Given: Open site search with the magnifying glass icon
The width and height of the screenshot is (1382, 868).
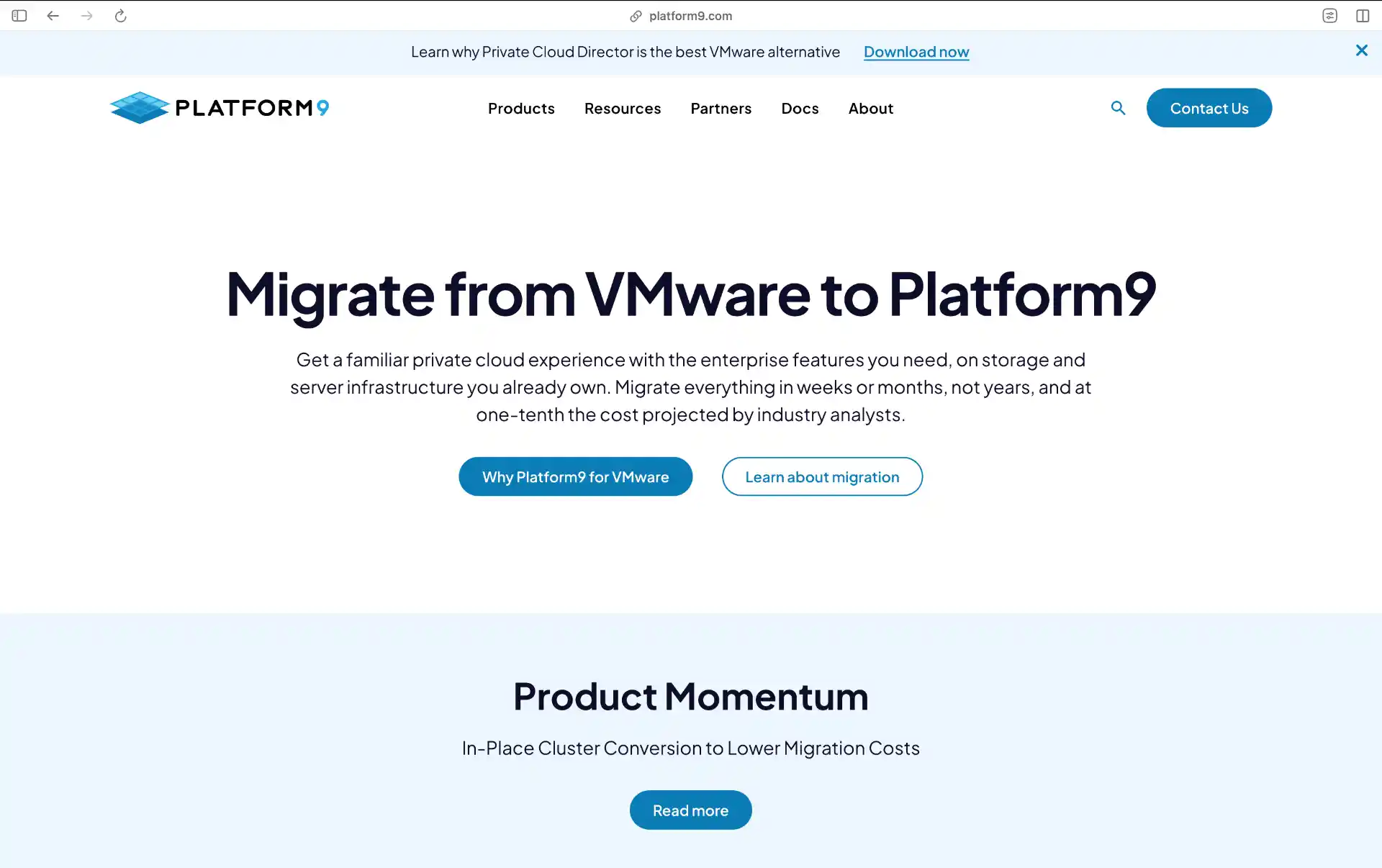Looking at the screenshot, I should (1118, 108).
